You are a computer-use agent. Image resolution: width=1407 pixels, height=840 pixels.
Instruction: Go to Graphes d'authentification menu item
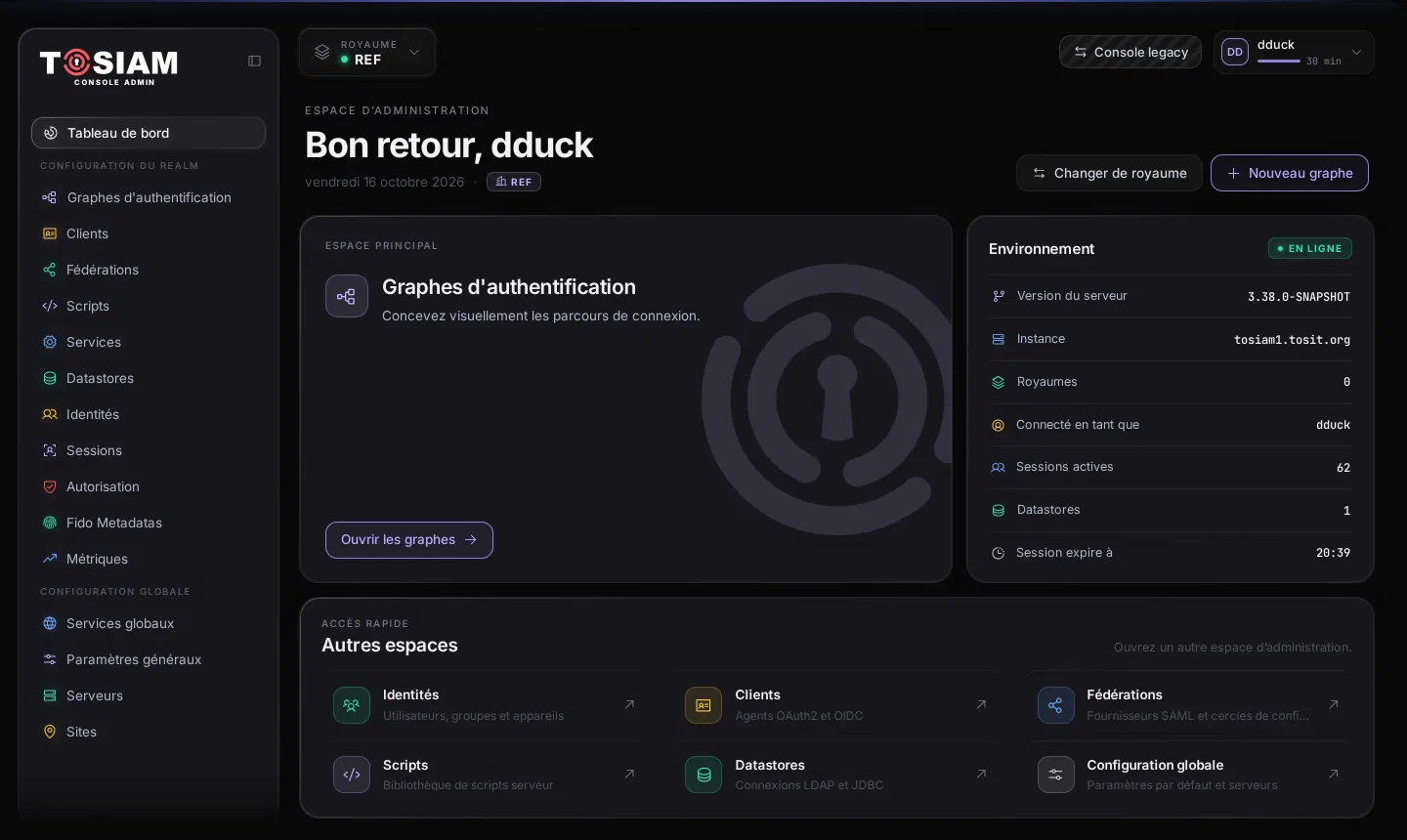coord(149,197)
